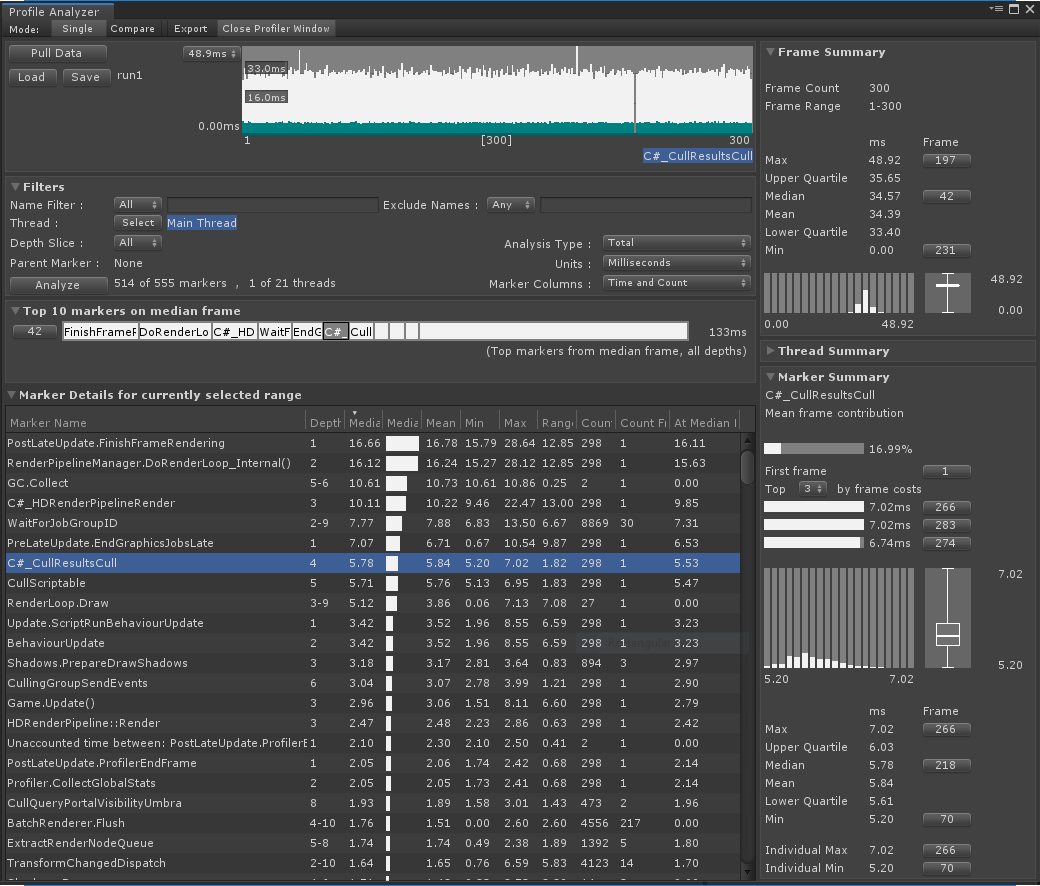The image size is (1040, 886).
Task: Change Units using the Milliseconds dropdown
Action: pos(675,263)
